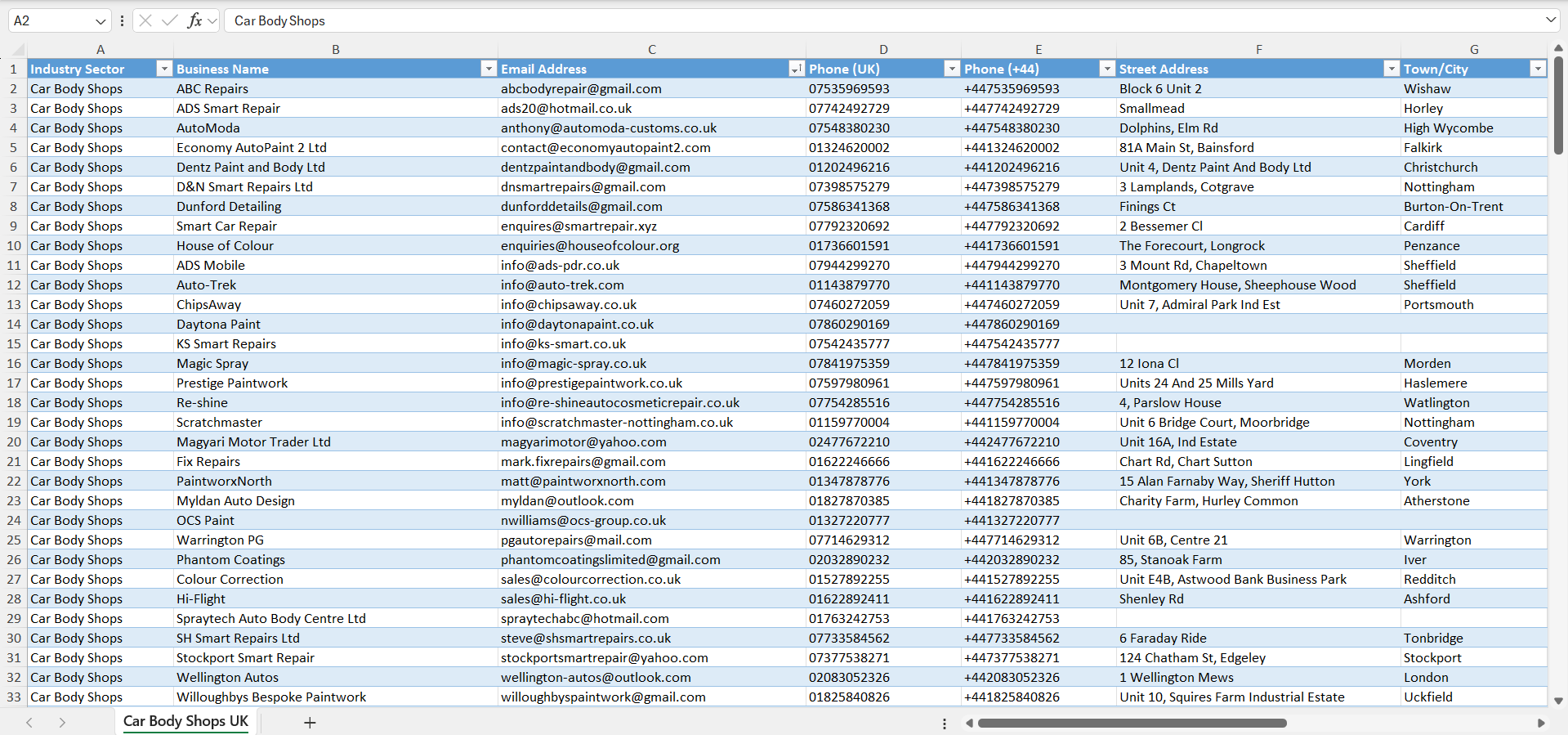Click into the formula bar input
The image size is (1568, 735).
(882, 20)
